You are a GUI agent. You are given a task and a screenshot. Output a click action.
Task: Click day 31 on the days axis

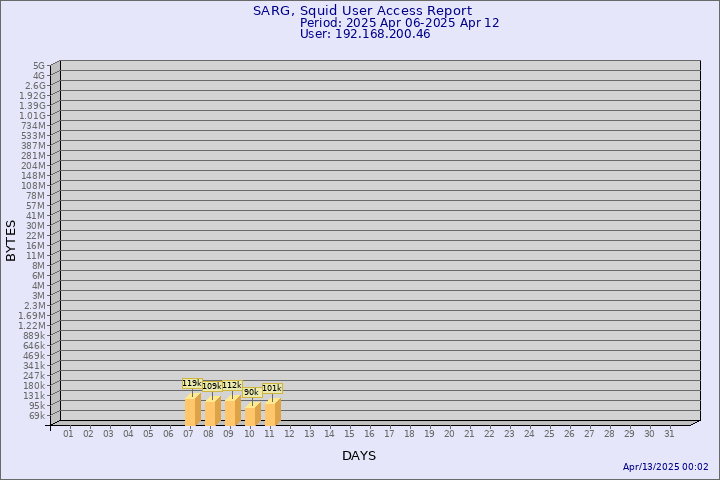669,433
